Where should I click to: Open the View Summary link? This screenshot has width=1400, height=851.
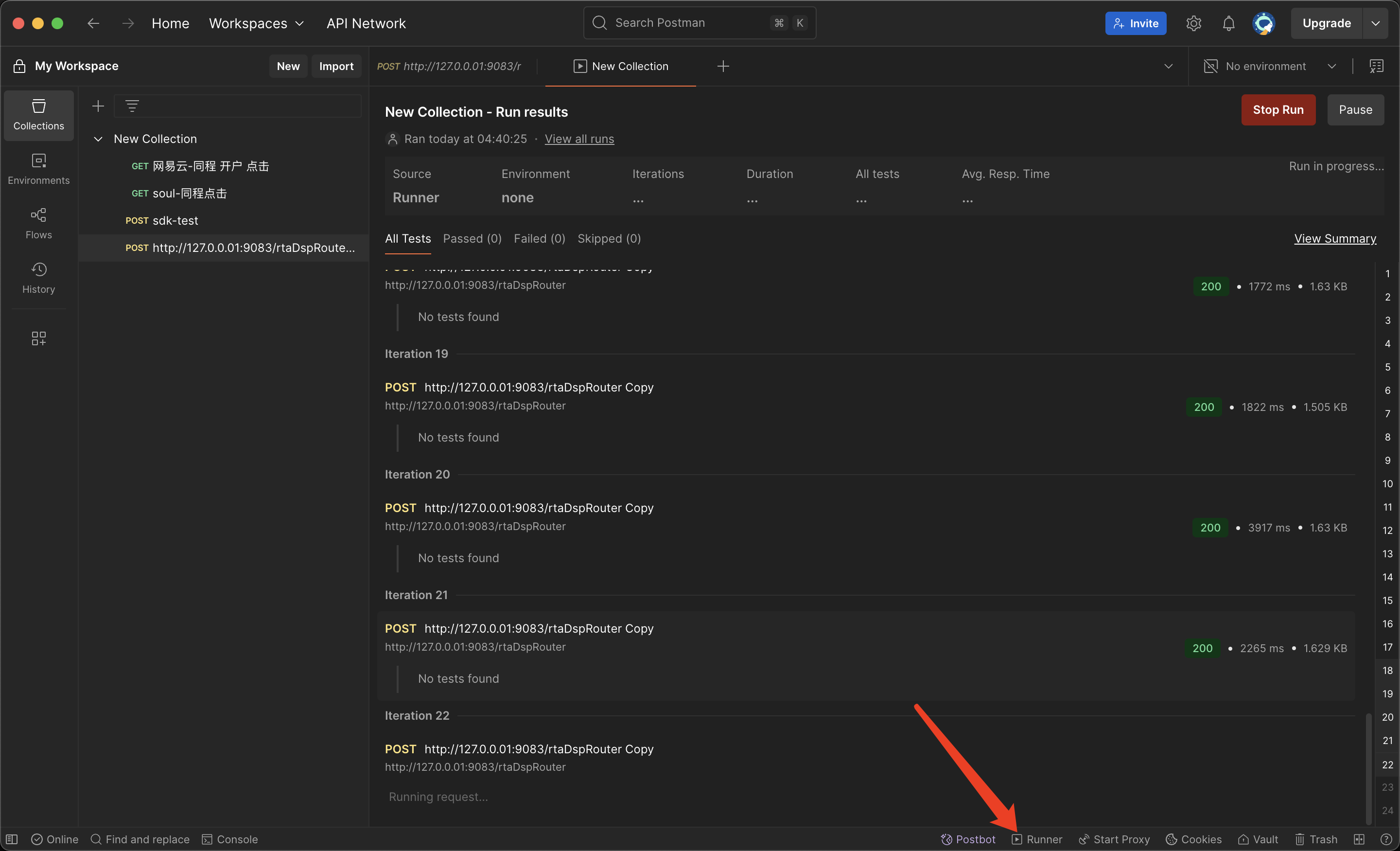coord(1335,239)
